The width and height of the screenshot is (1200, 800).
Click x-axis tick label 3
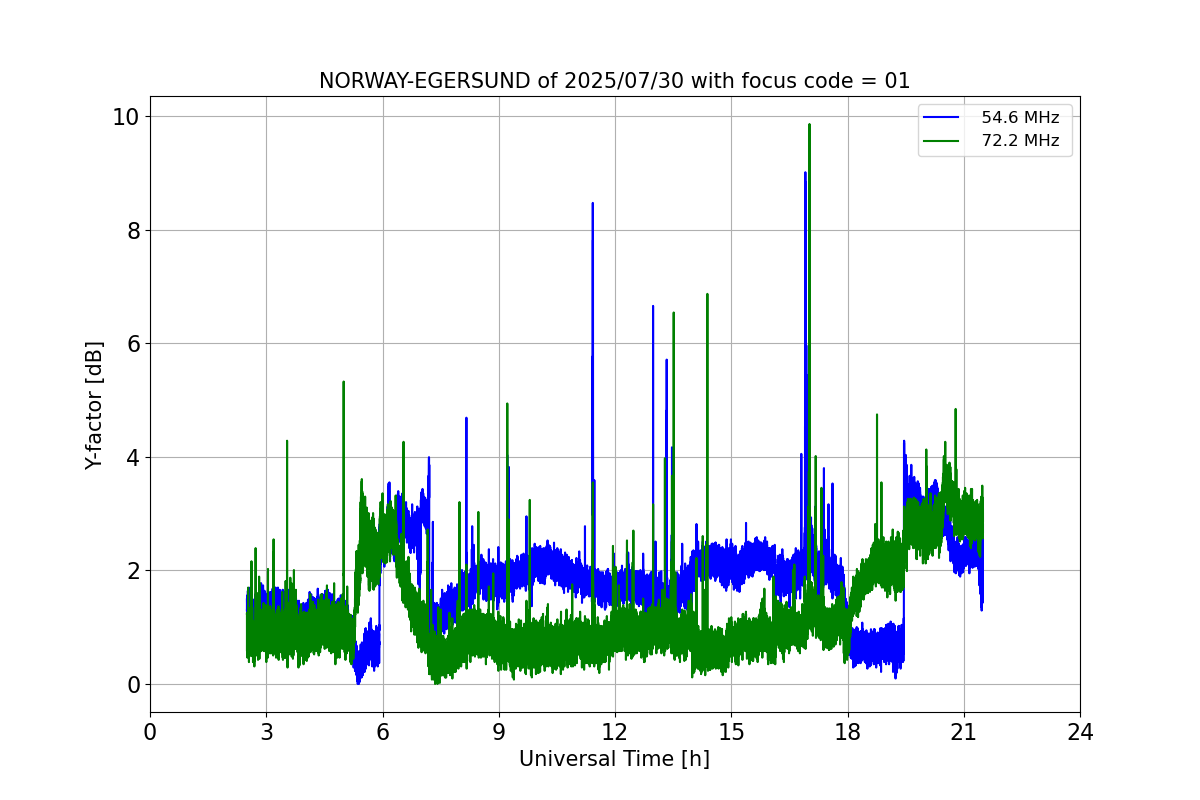266,733
